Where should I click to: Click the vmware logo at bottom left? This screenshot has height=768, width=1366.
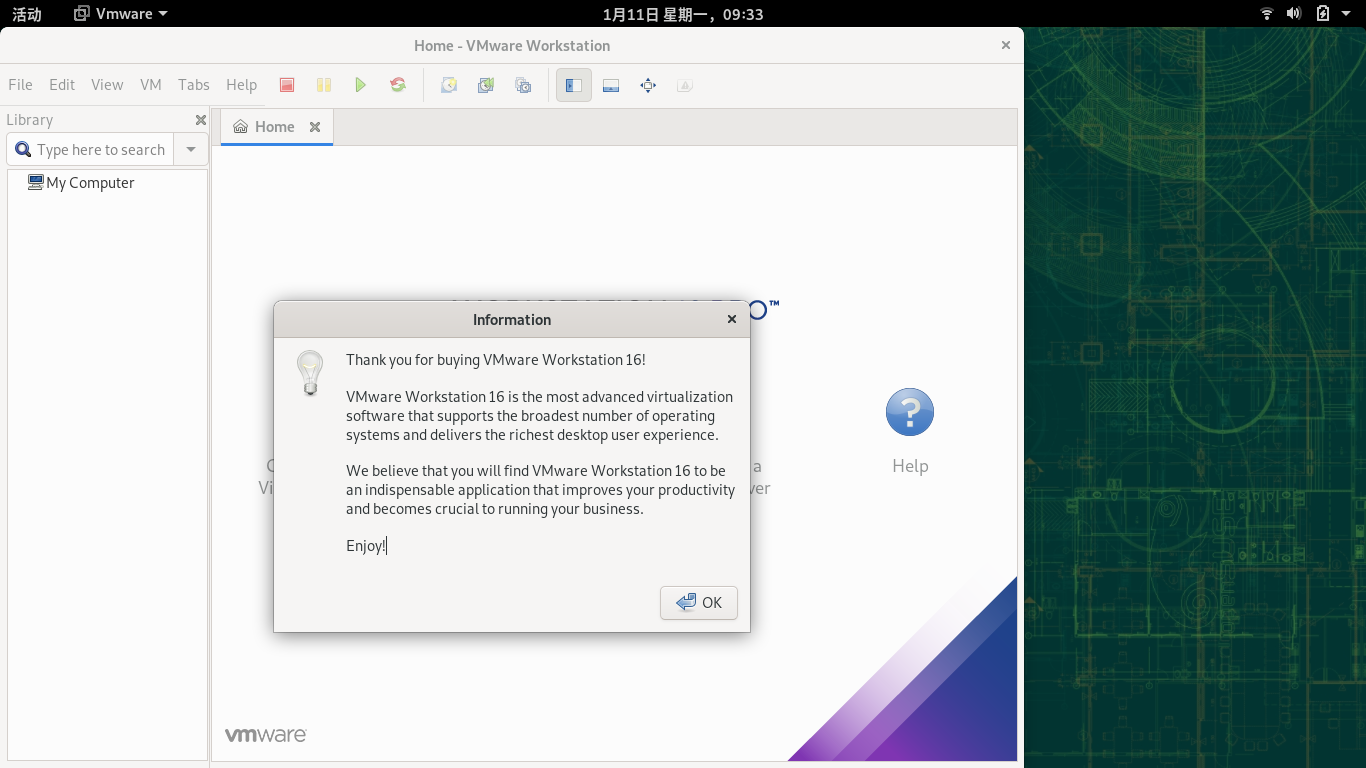(x=265, y=735)
